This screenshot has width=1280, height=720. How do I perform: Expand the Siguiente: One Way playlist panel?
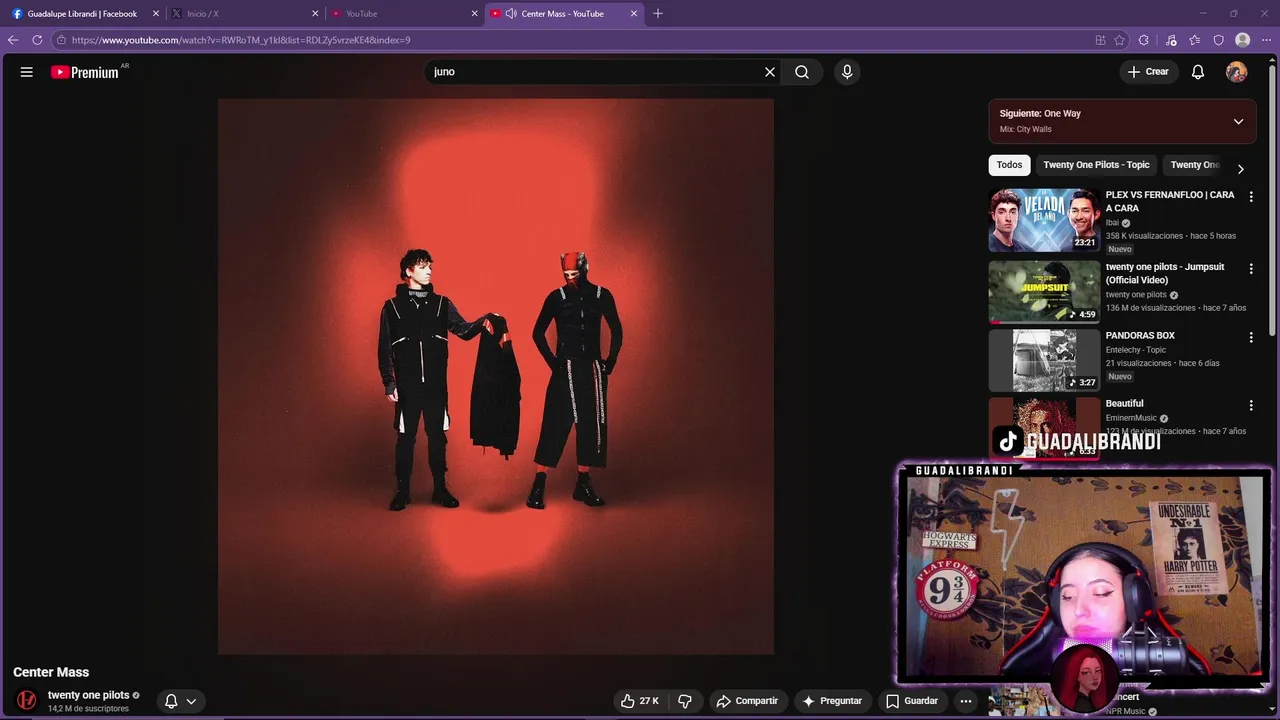(1238, 121)
